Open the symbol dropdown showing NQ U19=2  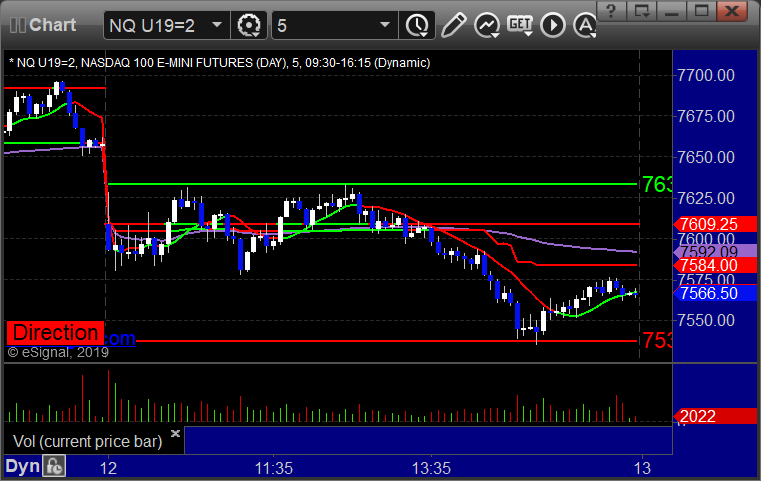coord(166,25)
